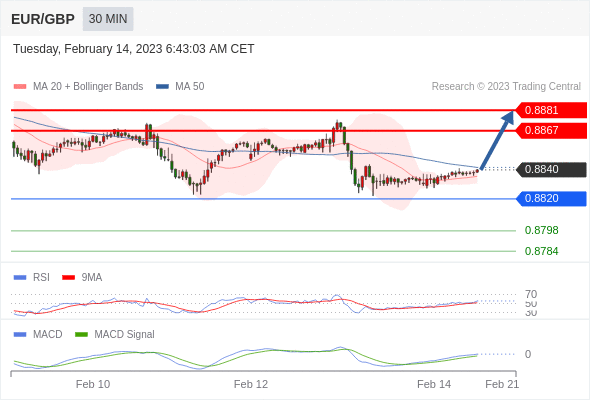Screen dimensions: 590x400
Task: Click the Feb 10 date axis label
Action: point(93,384)
